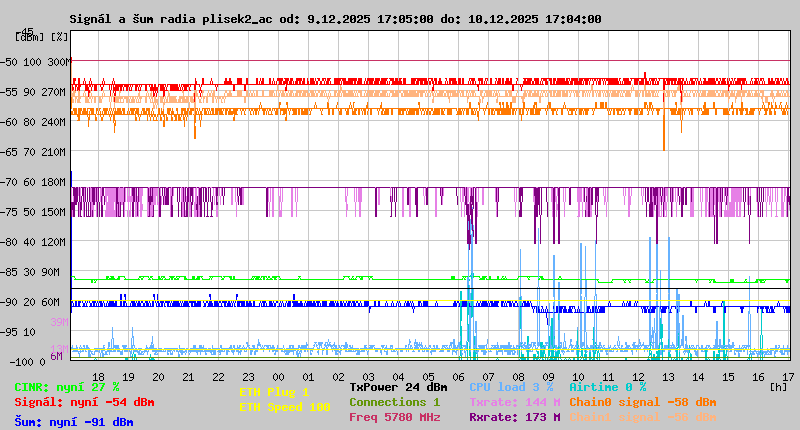The height and width of the screenshot is (430, 800).
Task: Click the 'Txrate: 144 M' legend label
Action: (515, 402)
